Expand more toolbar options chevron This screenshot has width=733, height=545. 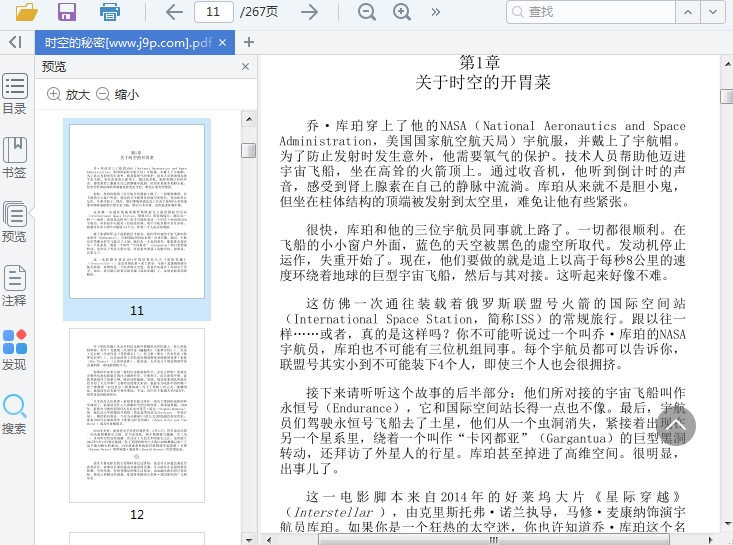pyautogui.click(x=436, y=12)
